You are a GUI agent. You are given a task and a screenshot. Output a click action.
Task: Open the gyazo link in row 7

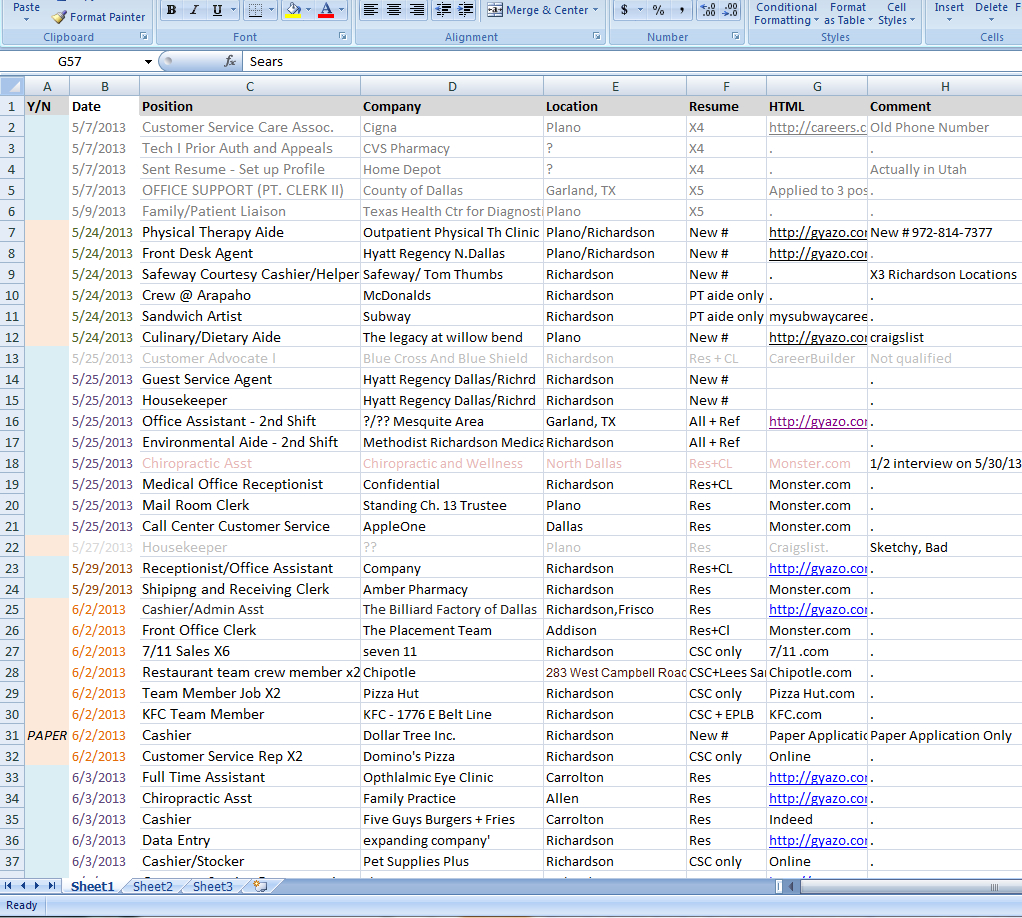tap(816, 232)
